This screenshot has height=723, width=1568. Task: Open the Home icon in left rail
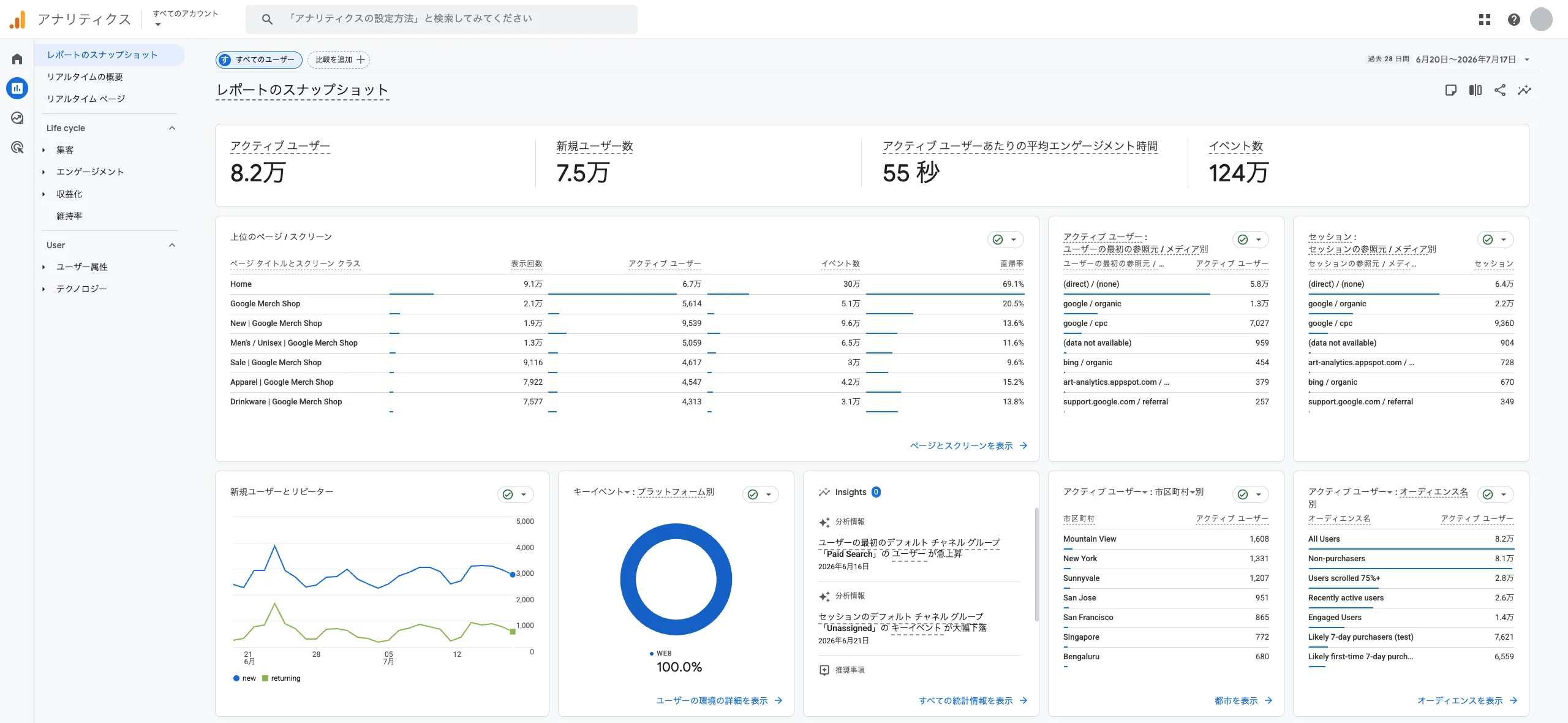pyautogui.click(x=17, y=59)
